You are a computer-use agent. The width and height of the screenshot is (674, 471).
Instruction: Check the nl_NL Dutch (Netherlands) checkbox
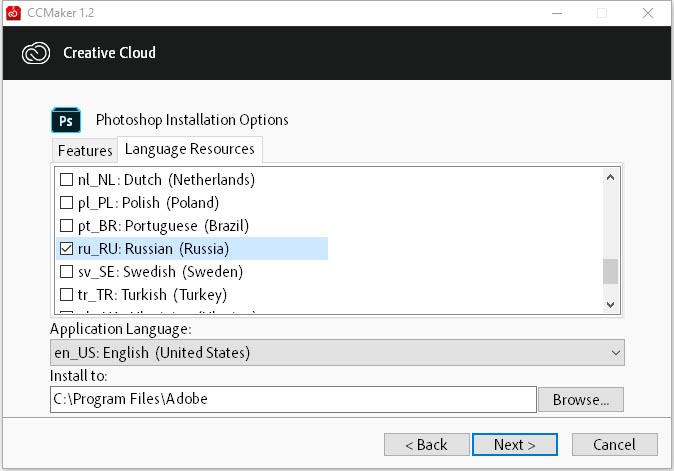pos(66,179)
